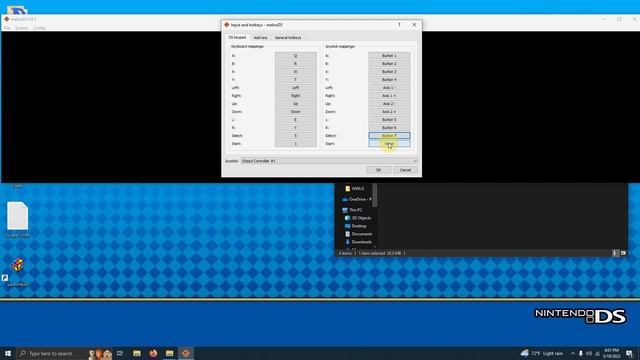Click the 3D Objects folder in Explorer tree

click(358, 218)
